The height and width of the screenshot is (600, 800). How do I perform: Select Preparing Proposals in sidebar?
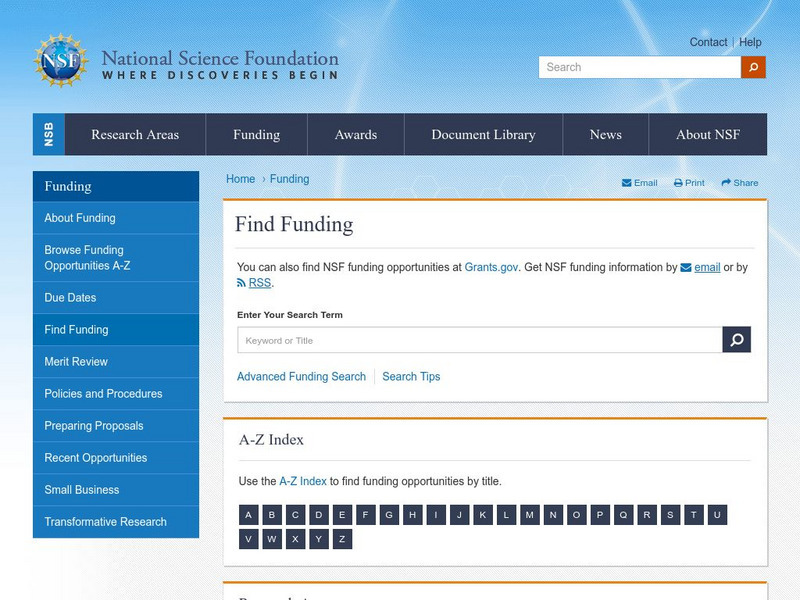point(116,426)
